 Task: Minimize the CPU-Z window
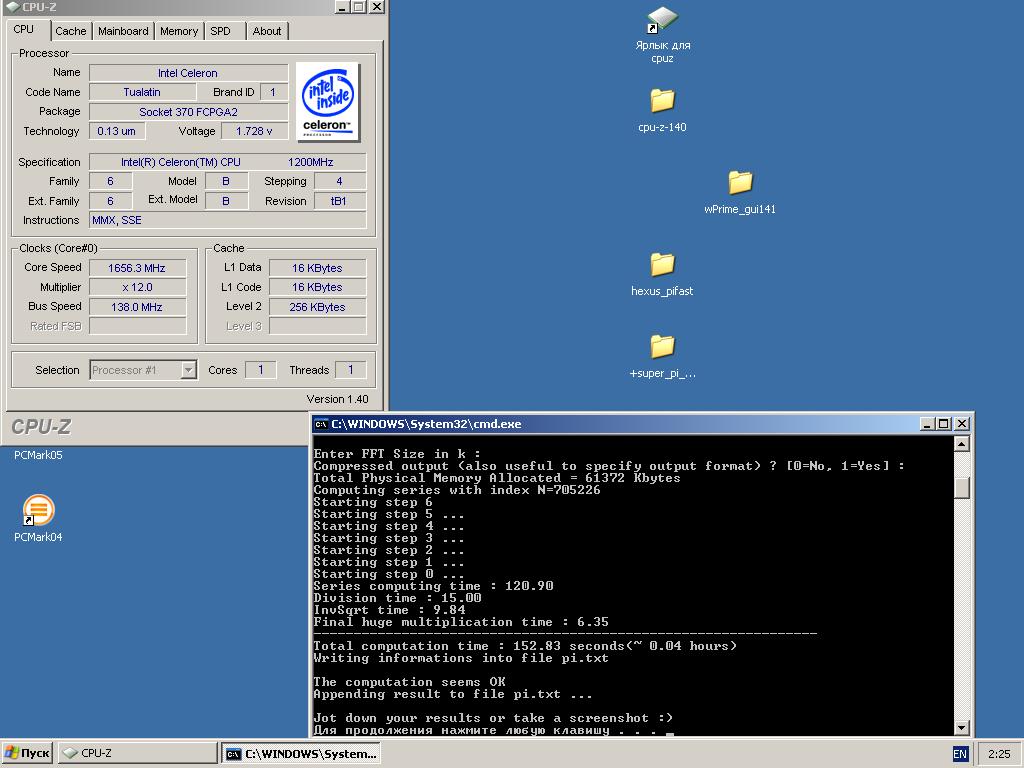tap(343, 7)
